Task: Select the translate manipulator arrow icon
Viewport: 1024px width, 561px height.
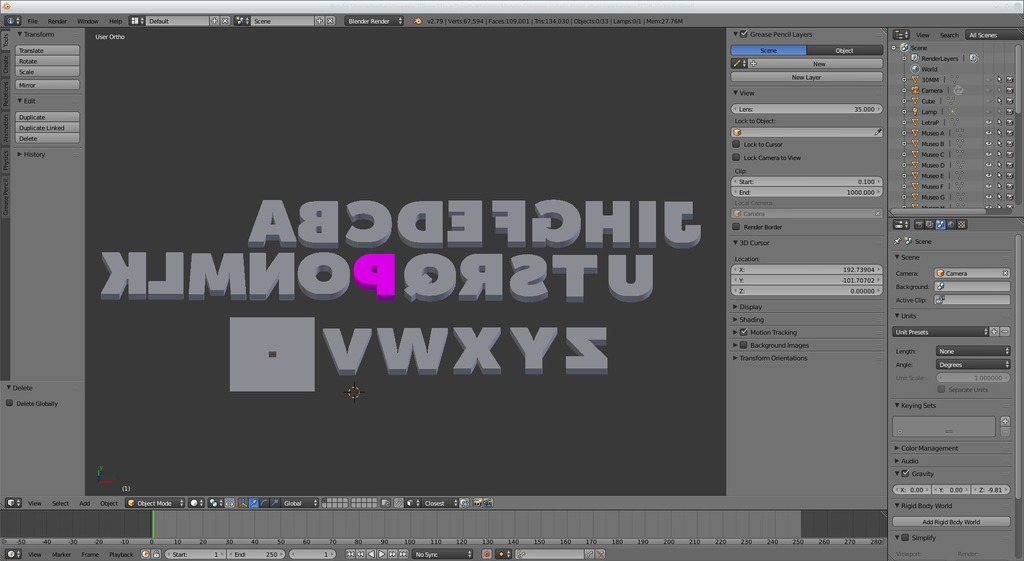Action: [252, 503]
